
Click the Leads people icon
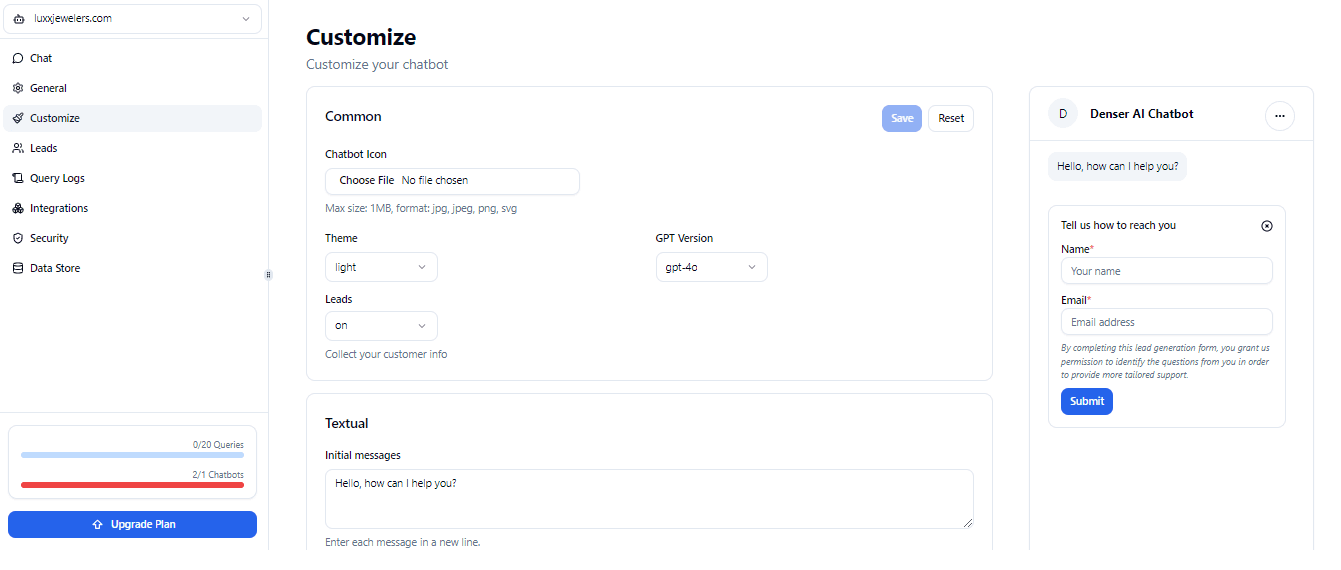pos(18,148)
